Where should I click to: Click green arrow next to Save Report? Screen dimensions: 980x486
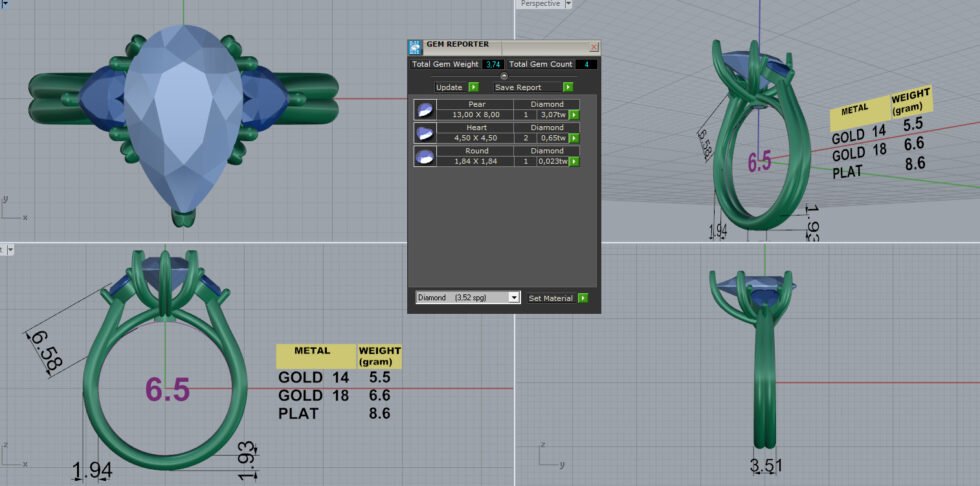(567, 87)
